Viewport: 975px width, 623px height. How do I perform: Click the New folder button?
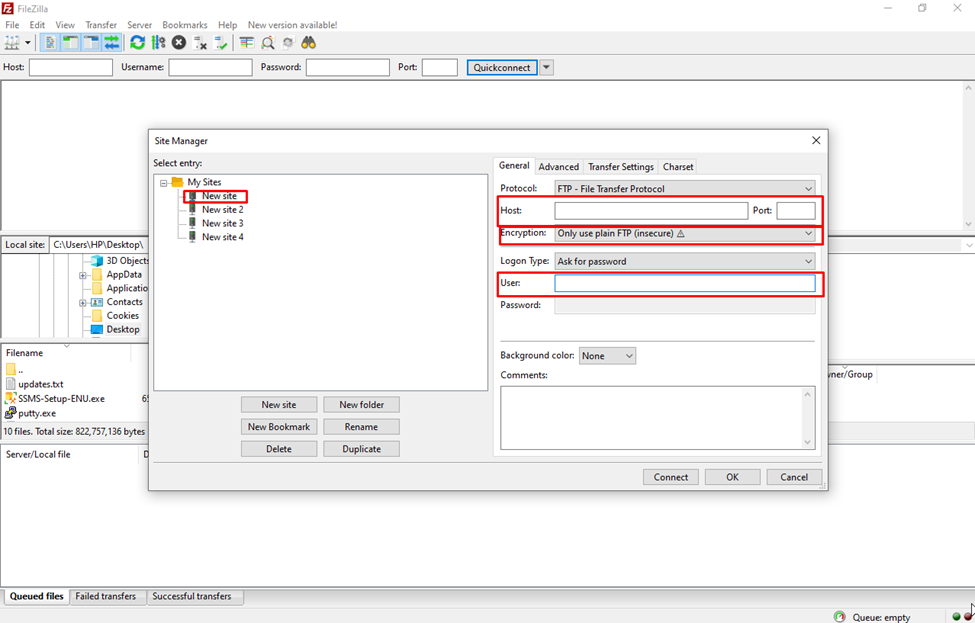(x=361, y=405)
